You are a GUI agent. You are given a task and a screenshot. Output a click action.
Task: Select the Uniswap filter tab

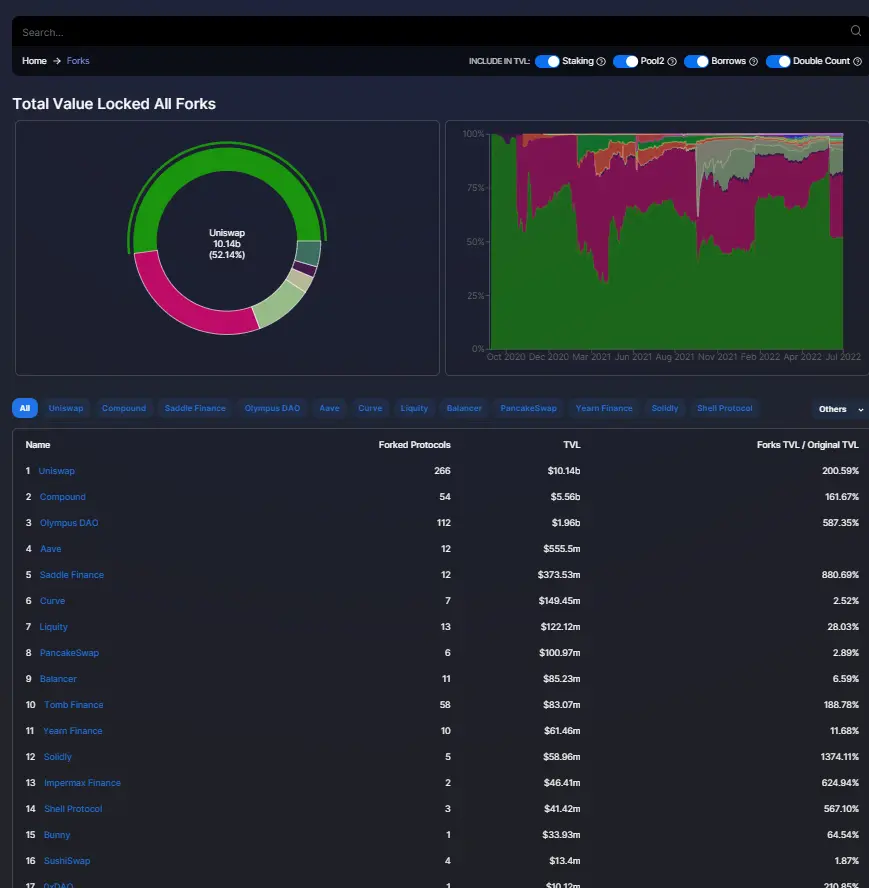pyautogui.click(x=66, y=408)
